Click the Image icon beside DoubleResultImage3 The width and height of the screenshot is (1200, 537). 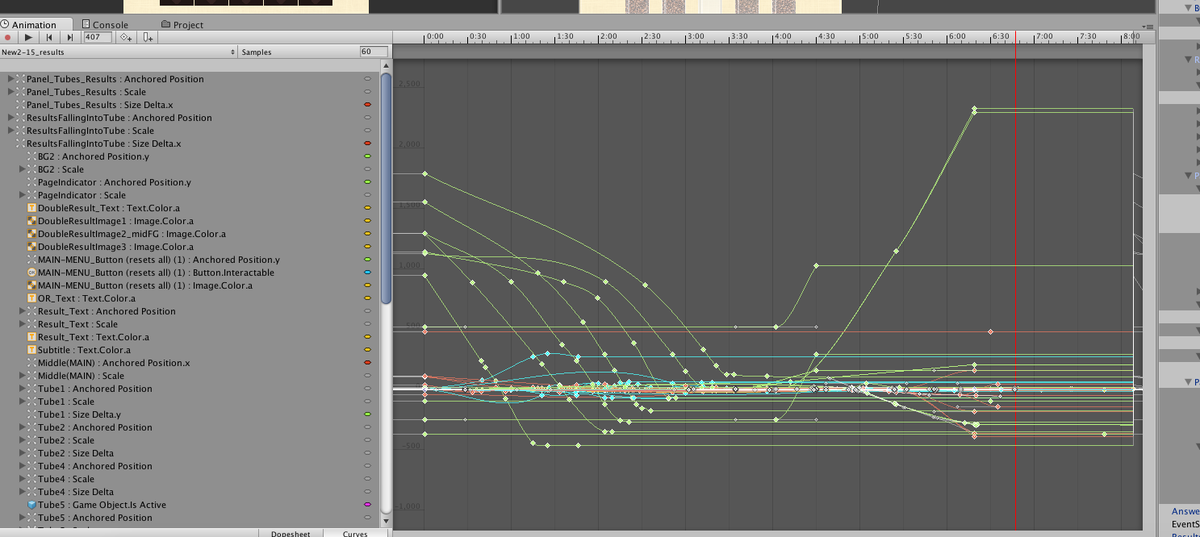(x=32, y=247)
